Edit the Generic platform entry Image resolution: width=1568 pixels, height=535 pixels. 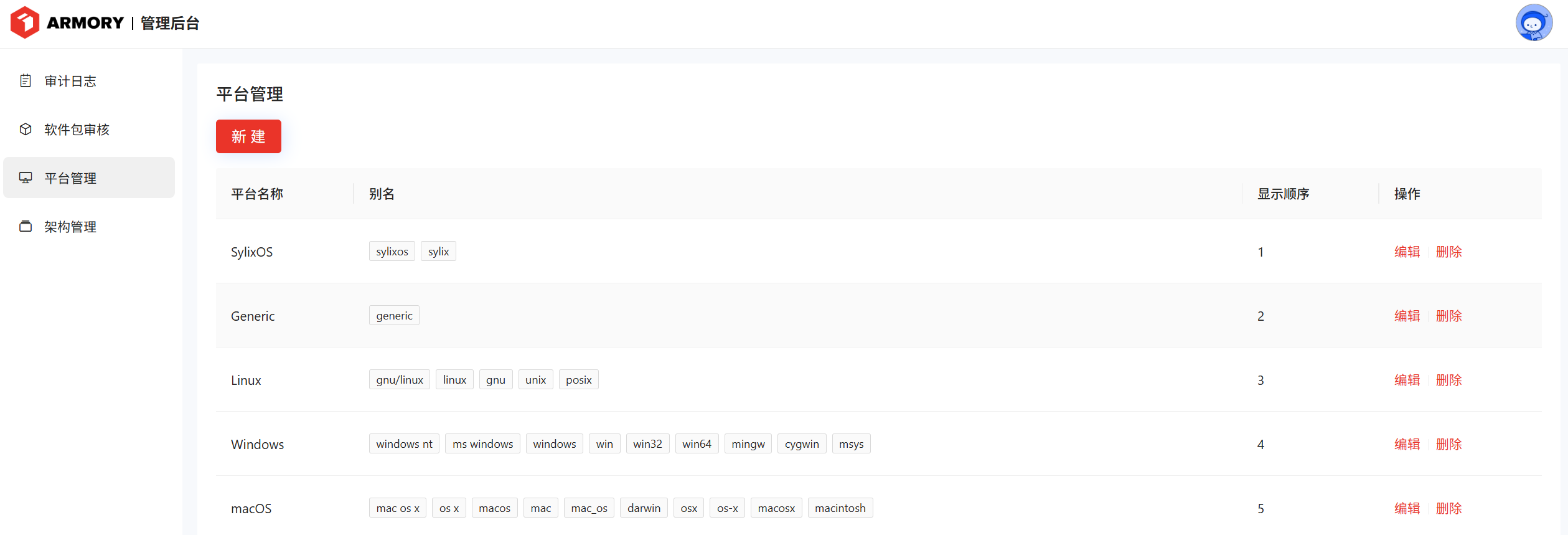point(1407,316)
